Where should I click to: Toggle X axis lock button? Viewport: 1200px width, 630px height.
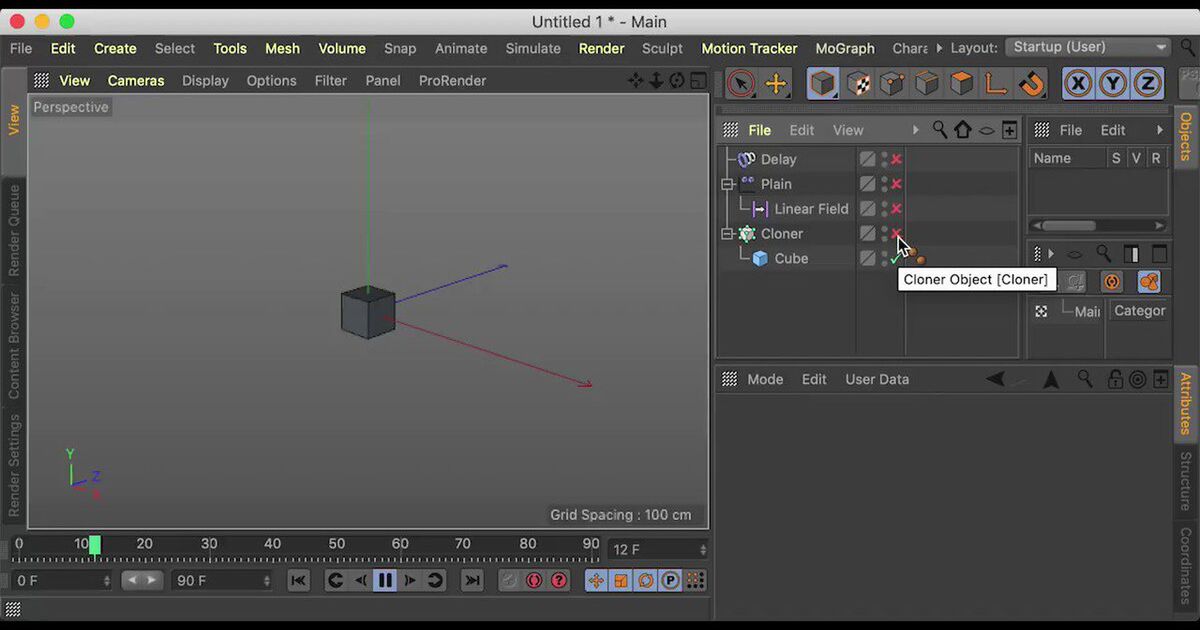[1077, 84]
